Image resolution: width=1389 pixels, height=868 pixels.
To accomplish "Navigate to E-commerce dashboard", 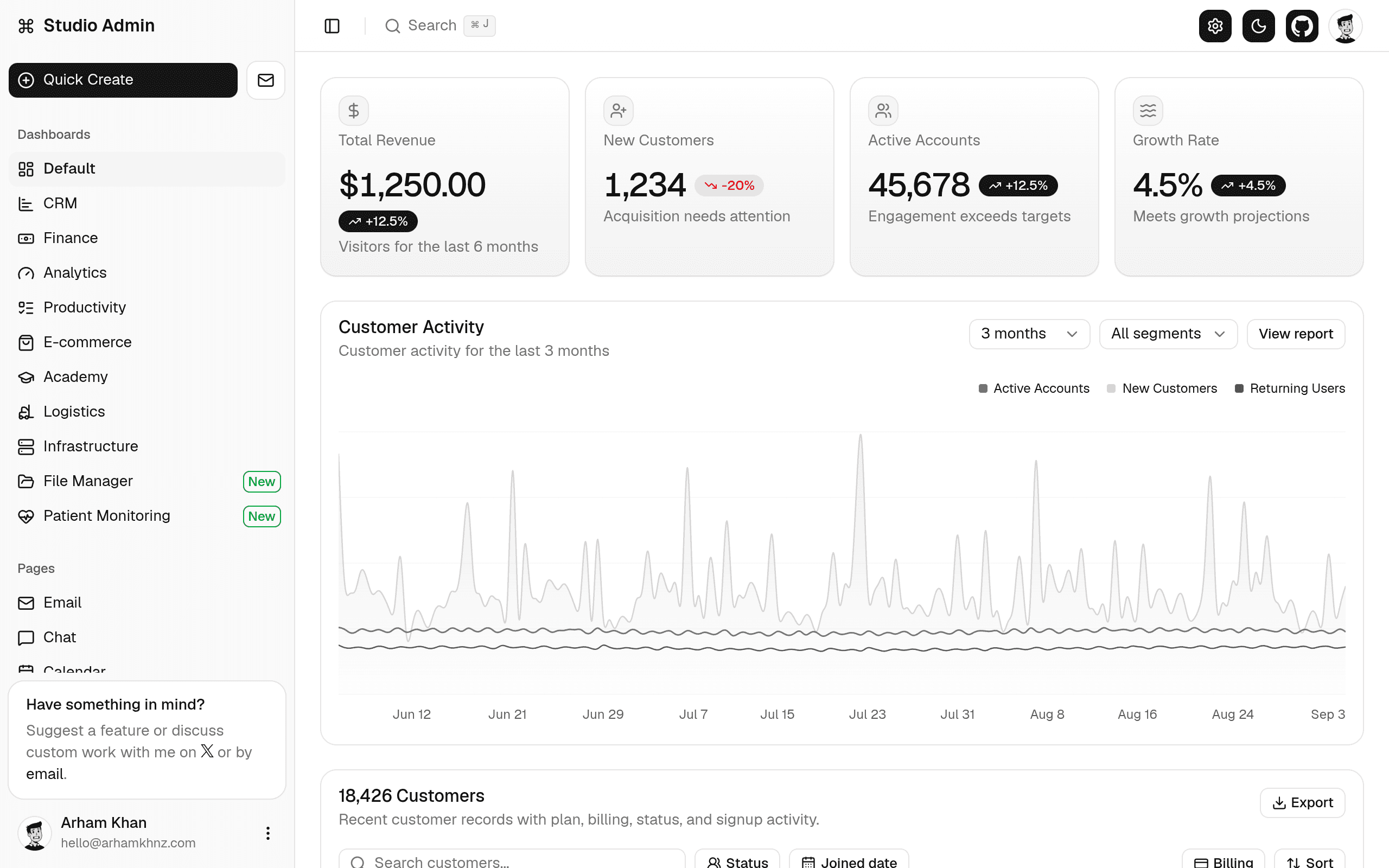I will (147, 342).
